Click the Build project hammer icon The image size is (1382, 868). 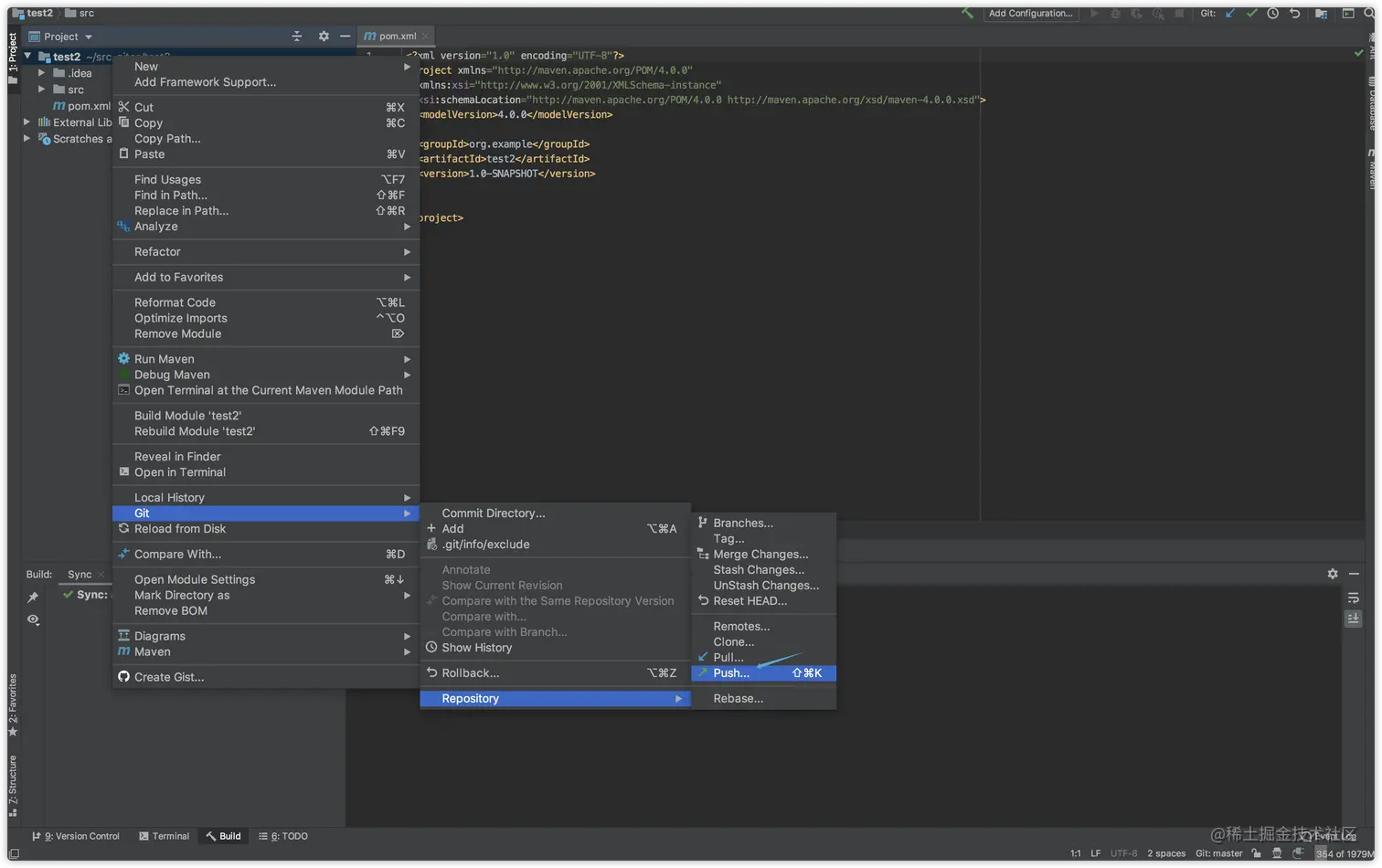coord(967,14)
